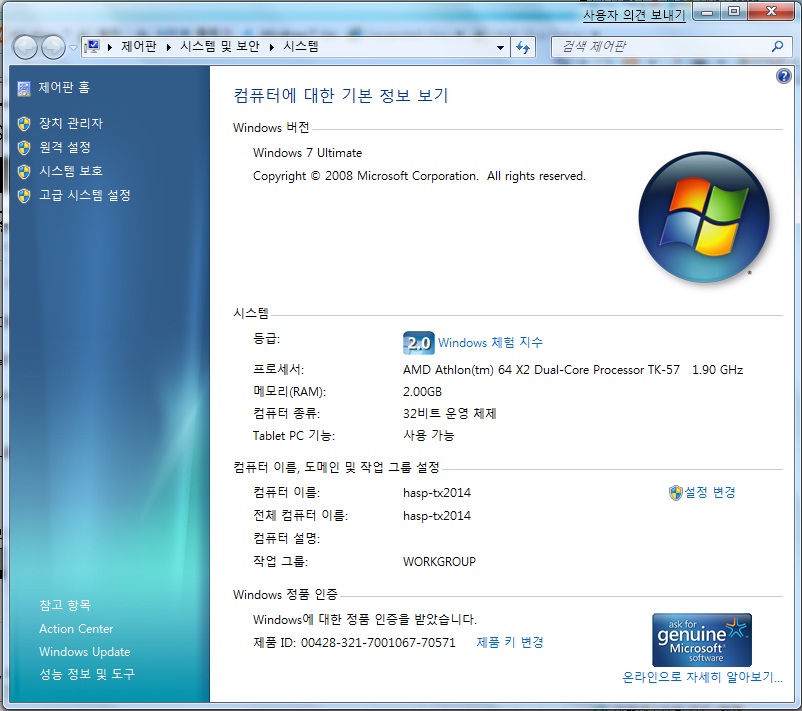Click 32비트 운영 체제 text
Viewport: 802px width, 711px height.
(x=450, y=413)
